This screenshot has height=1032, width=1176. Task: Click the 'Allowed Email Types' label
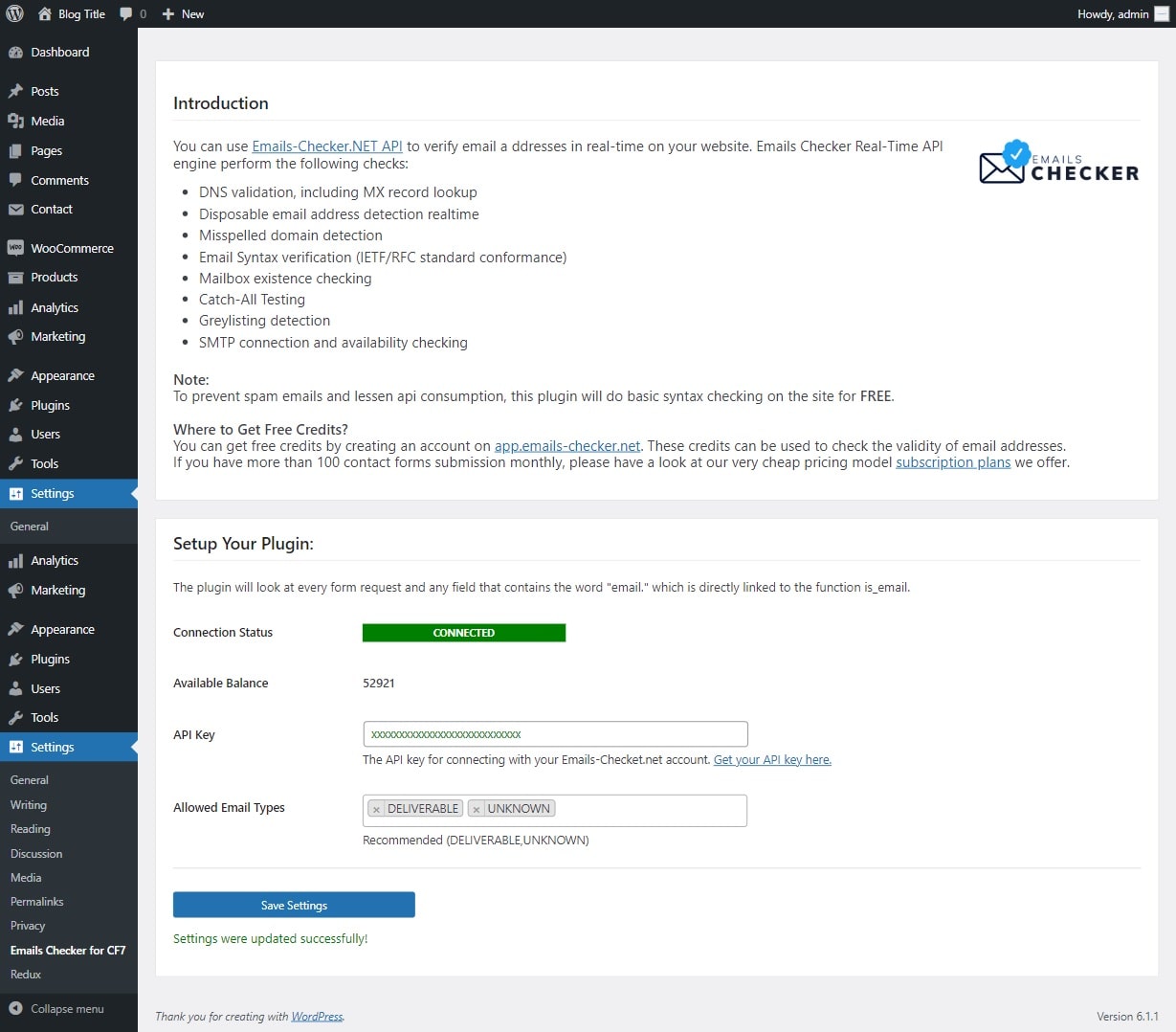pos(229,808)
